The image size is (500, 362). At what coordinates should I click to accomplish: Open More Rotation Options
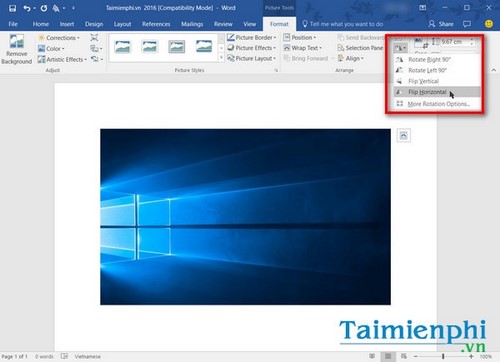tap(437, 104)
